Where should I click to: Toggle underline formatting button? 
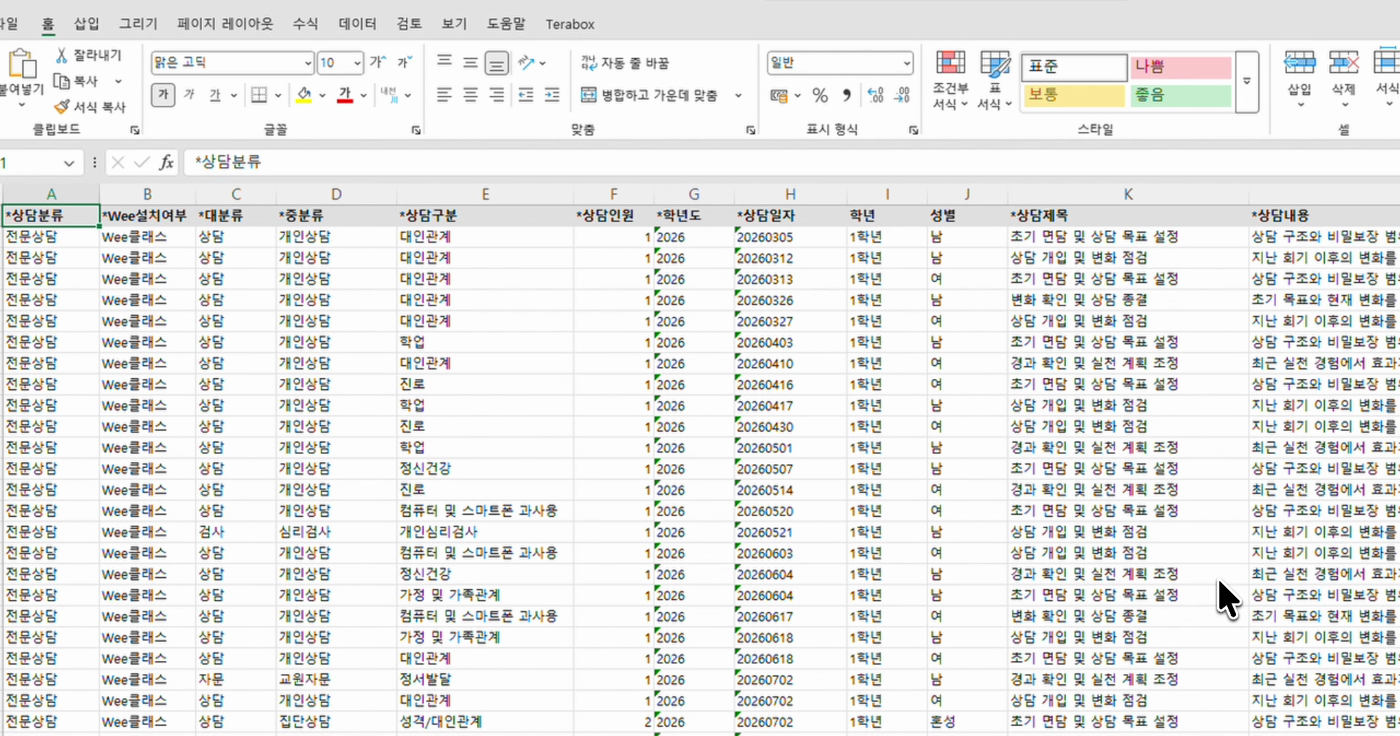point(215,95)
